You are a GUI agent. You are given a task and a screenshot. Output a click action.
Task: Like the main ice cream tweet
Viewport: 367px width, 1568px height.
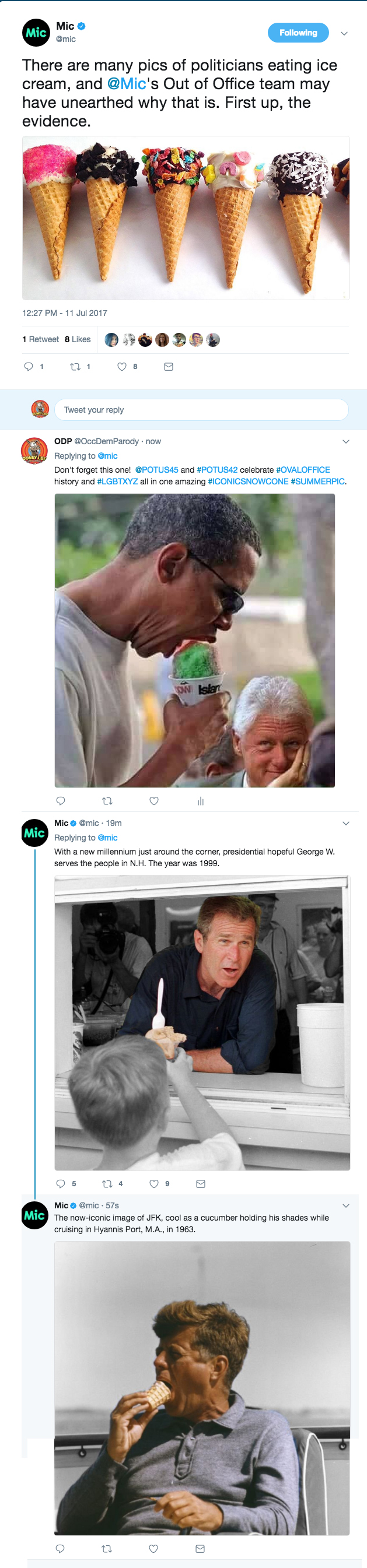pyautogui.click(x=121, y=366)
